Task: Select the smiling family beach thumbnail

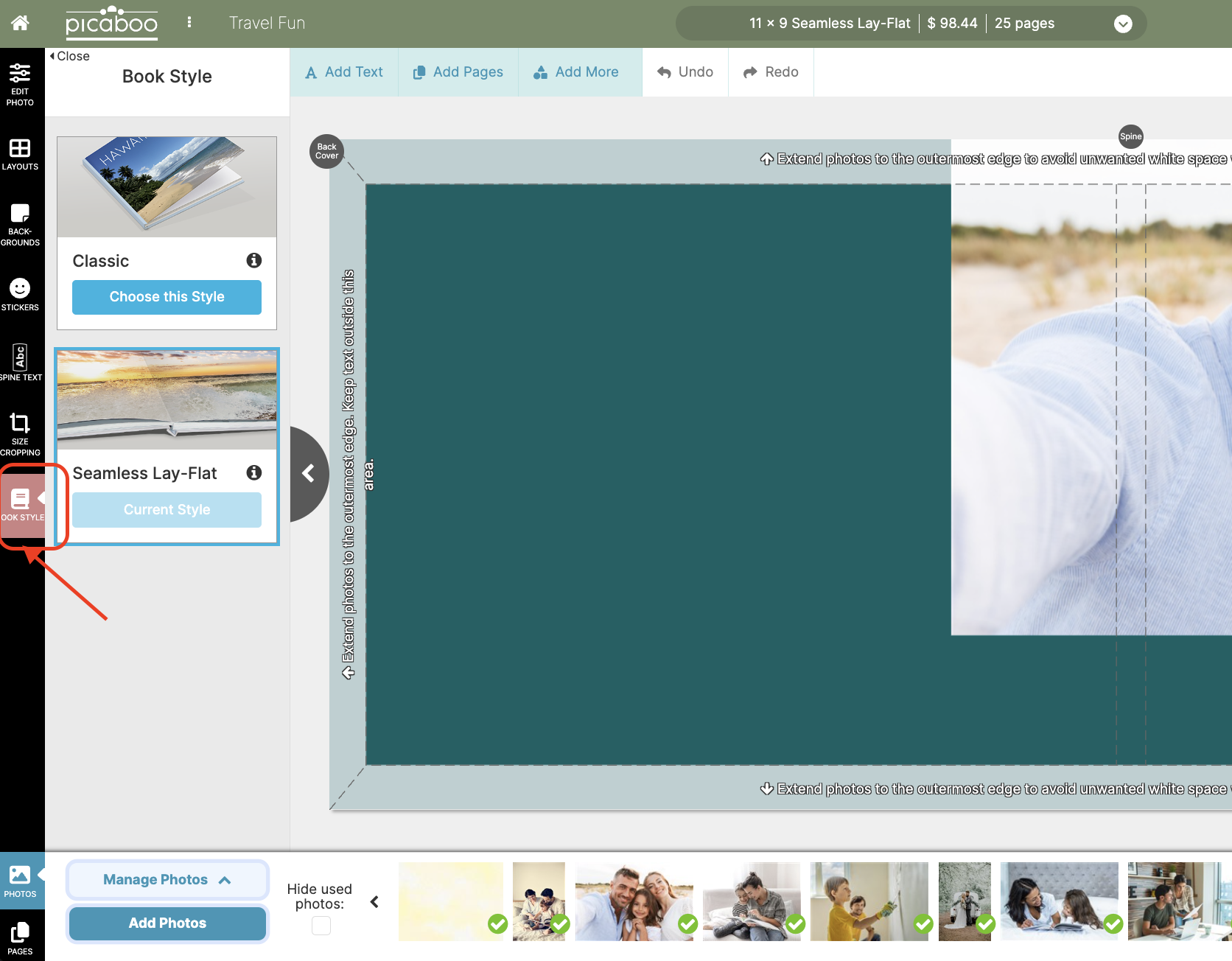Action: point(634,901)
